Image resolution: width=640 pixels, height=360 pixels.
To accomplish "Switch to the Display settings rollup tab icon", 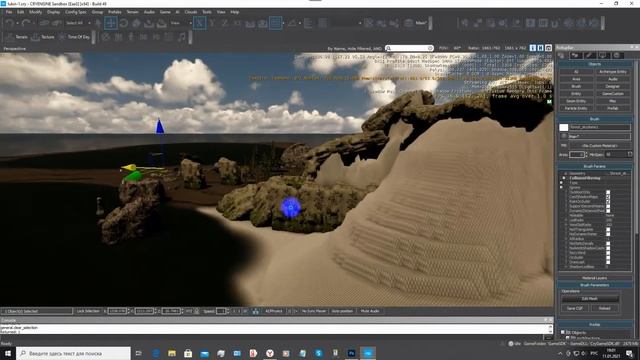I will pyautogui.click(x=603, y=55).
